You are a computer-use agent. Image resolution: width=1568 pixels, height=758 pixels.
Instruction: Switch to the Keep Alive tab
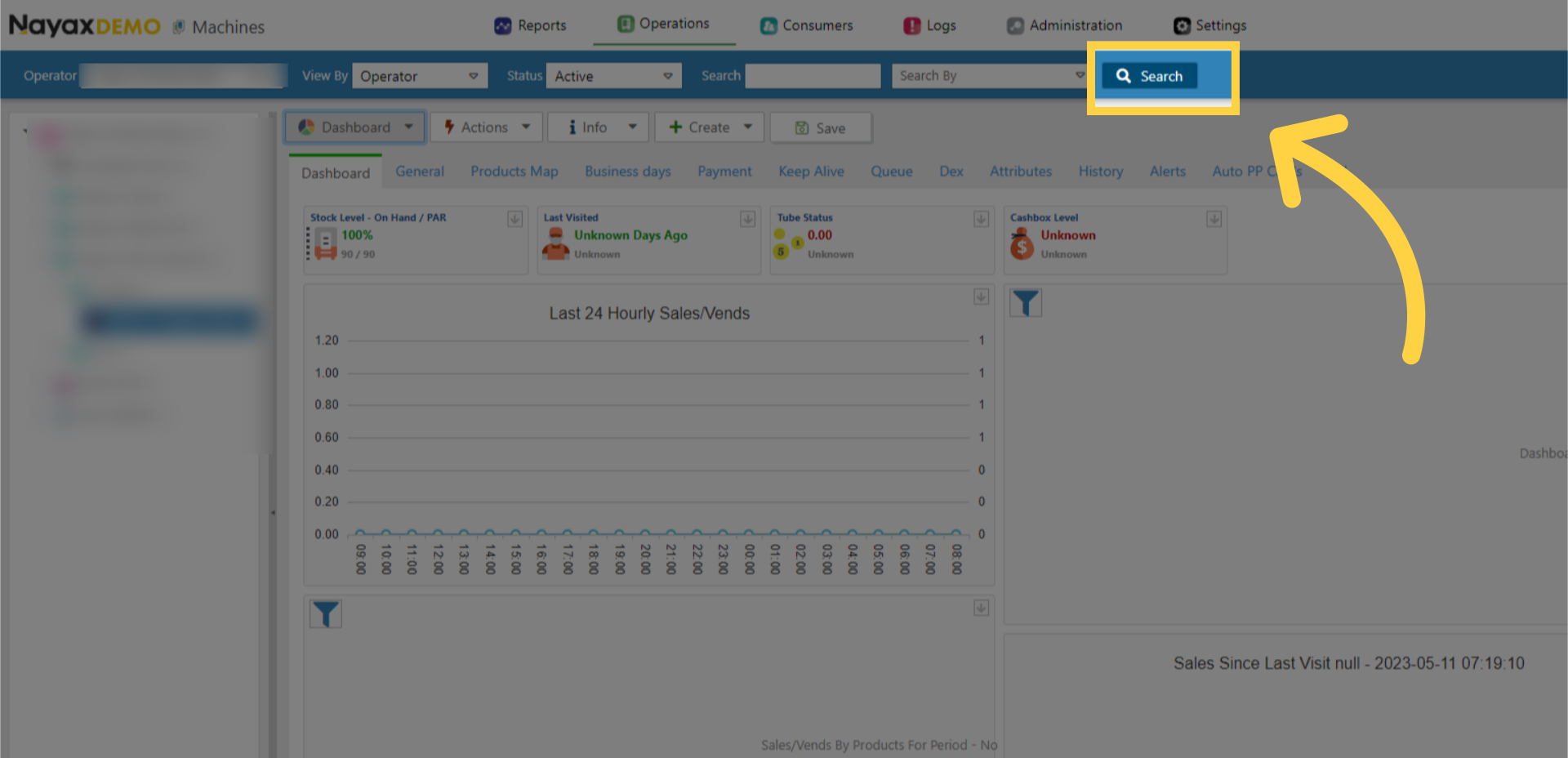click(811, 172)
